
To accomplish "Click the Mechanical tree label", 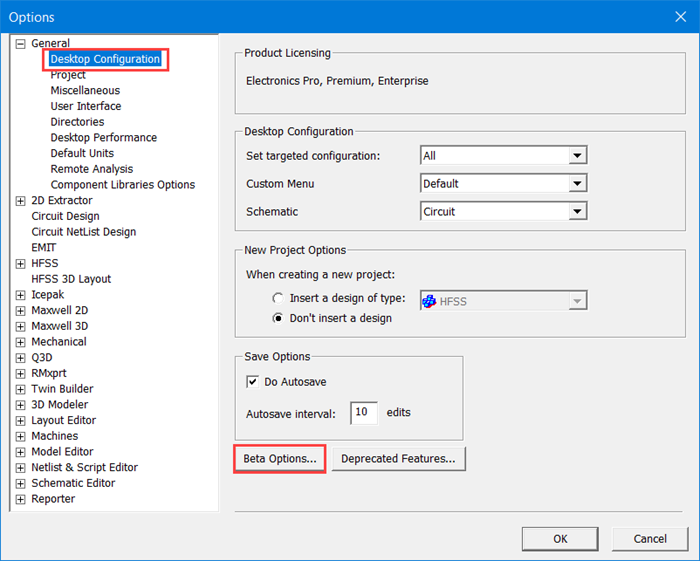I will (59, 342).
